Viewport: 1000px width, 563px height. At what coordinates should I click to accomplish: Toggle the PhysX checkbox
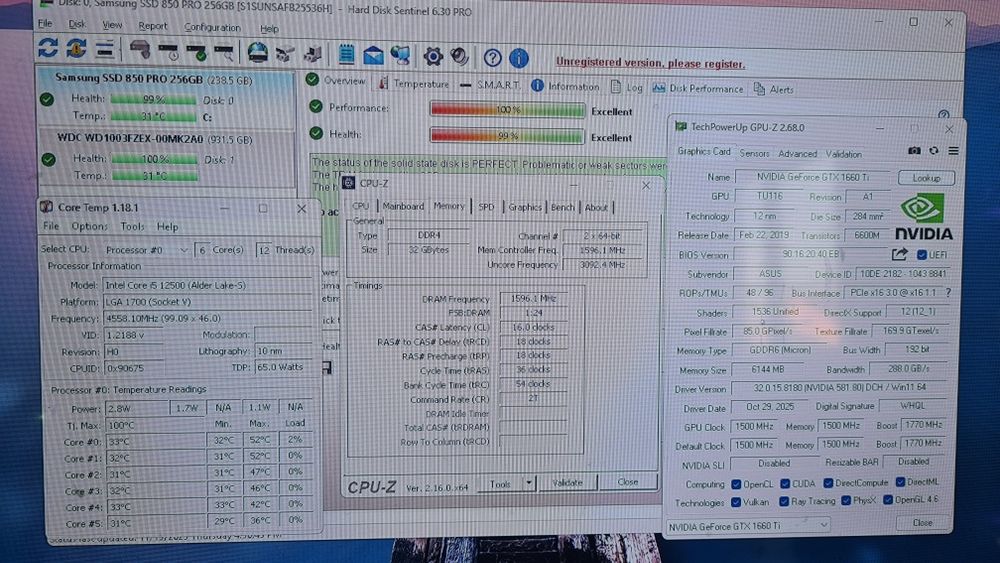tap(846, 501)
